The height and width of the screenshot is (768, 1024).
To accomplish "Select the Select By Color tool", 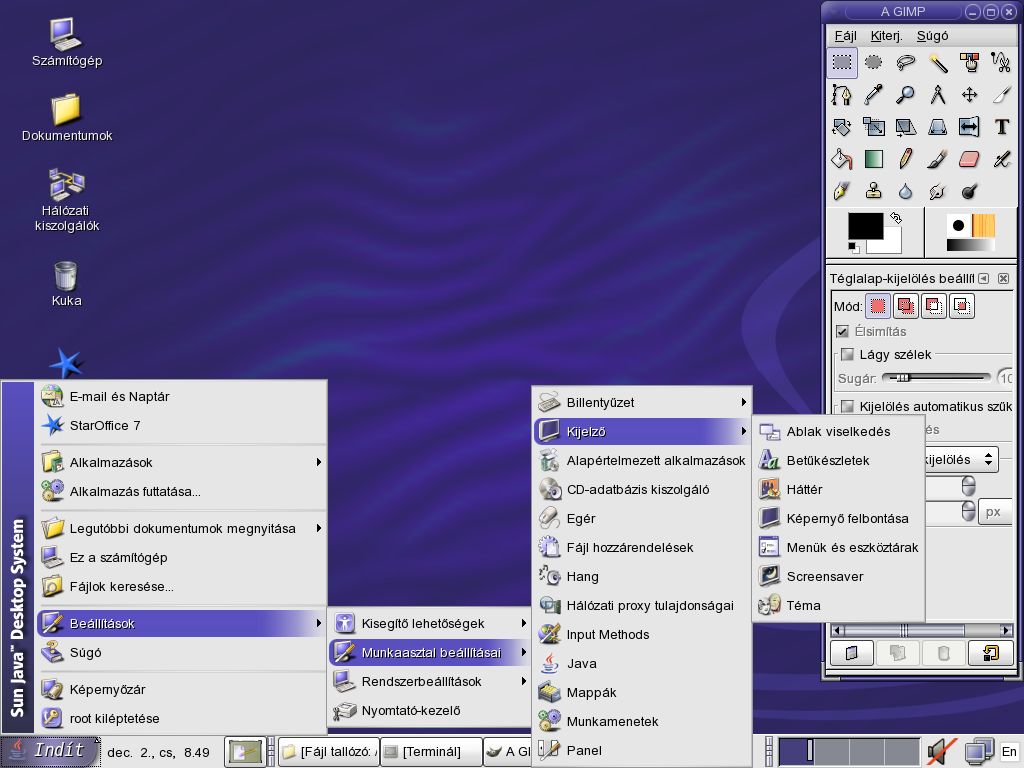I will [x=969, y=63].
